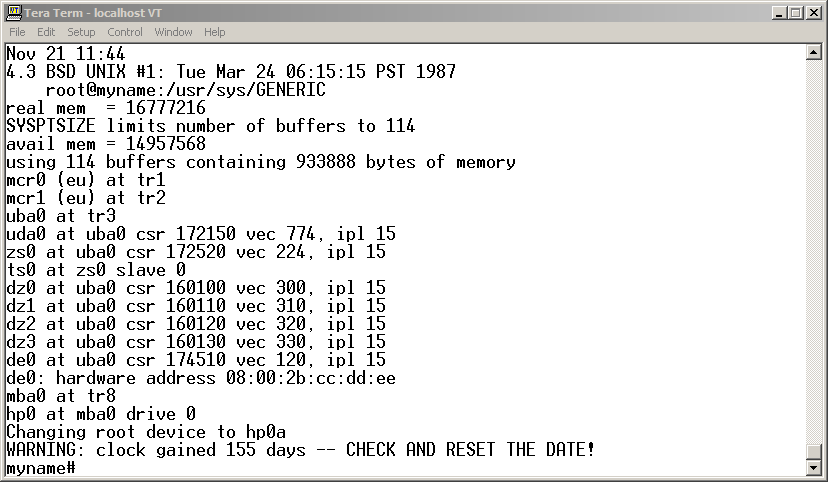Click the scrollbar down arrow
This screenshot has width=828, height=482.
(814, 467)
